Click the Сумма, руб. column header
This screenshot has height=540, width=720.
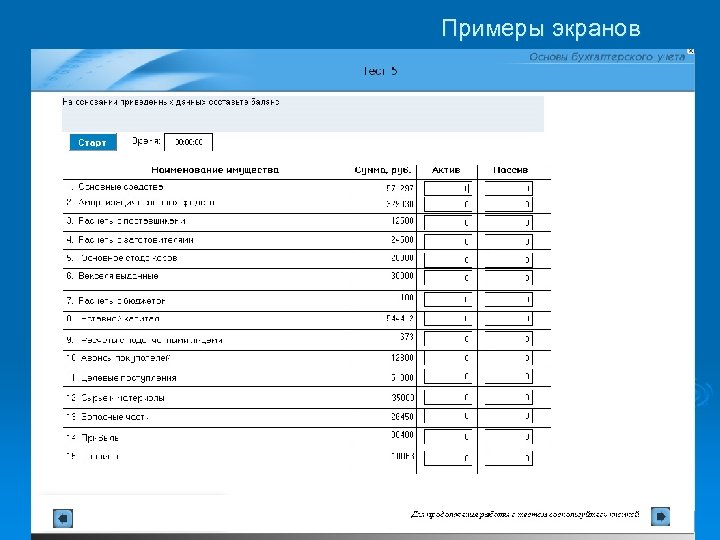[382, 170]
